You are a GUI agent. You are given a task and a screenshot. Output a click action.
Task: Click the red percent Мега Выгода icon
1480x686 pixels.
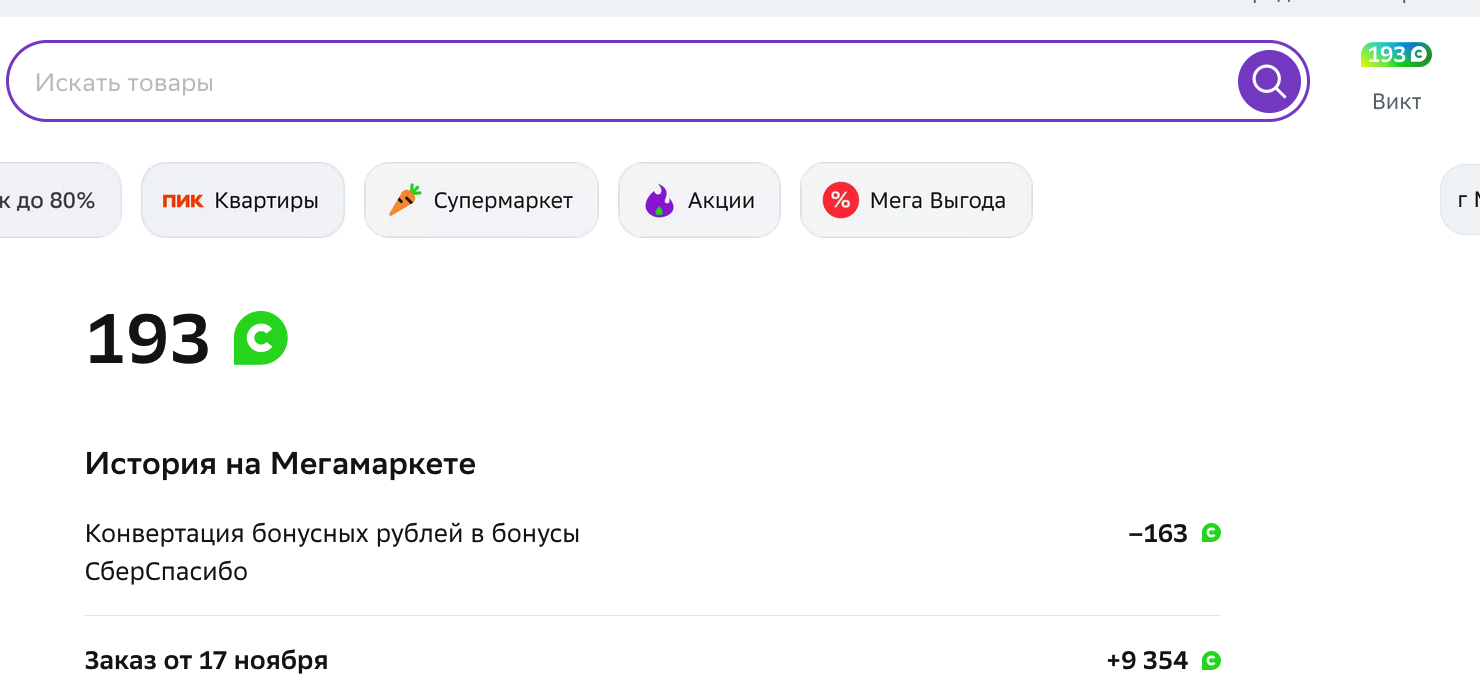[x=840, y=200]
